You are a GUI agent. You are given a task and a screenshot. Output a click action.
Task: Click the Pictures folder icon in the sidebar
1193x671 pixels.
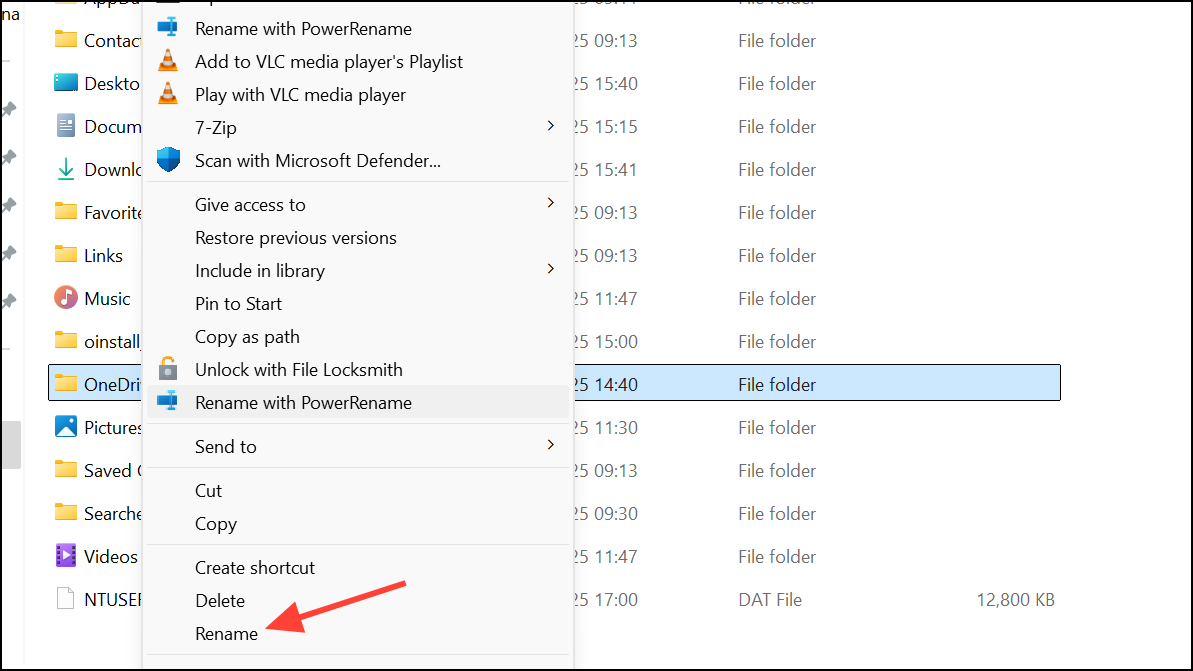pos(66,427)
